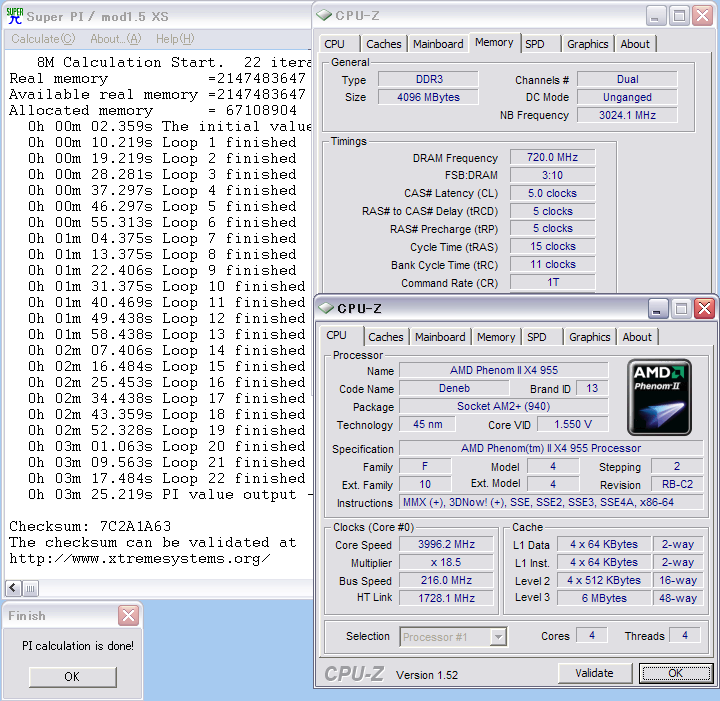The height and width of the screenshot is (701, 720).
Task: Click the Cycle Time (tRAS) value 15 clocks
Action: pyautogui.click(x=552, y=247)
